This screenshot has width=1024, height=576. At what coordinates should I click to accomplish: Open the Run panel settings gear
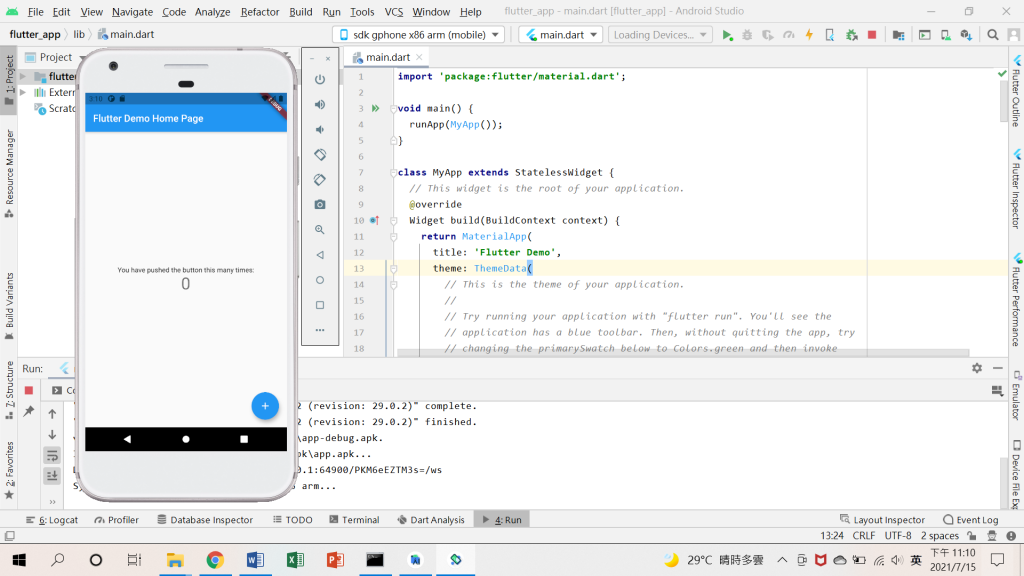(x=977, y=368)
